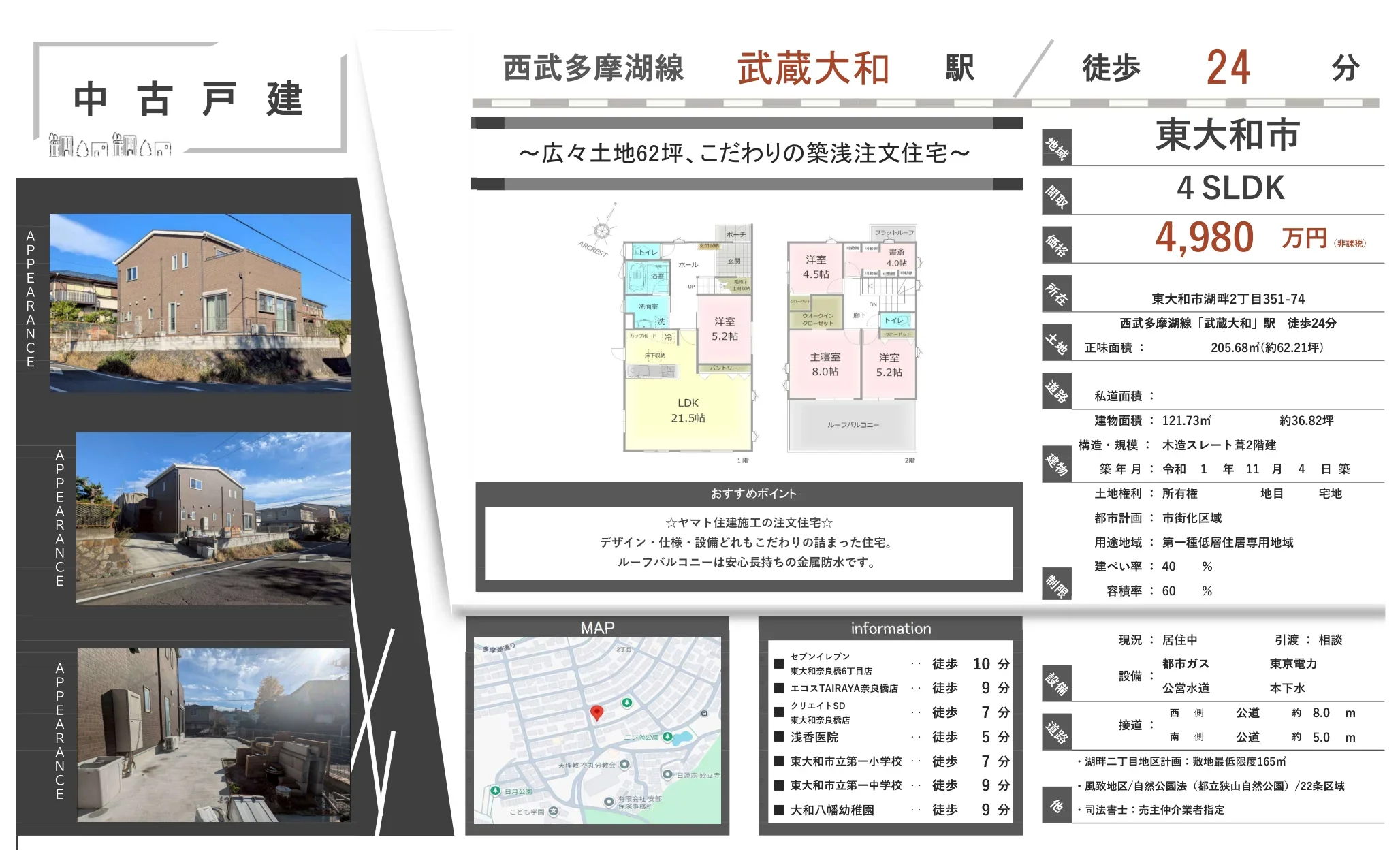Click the place marker at 天理教 空丸分教会
1400x852 pixels.
tap(625, 765)
